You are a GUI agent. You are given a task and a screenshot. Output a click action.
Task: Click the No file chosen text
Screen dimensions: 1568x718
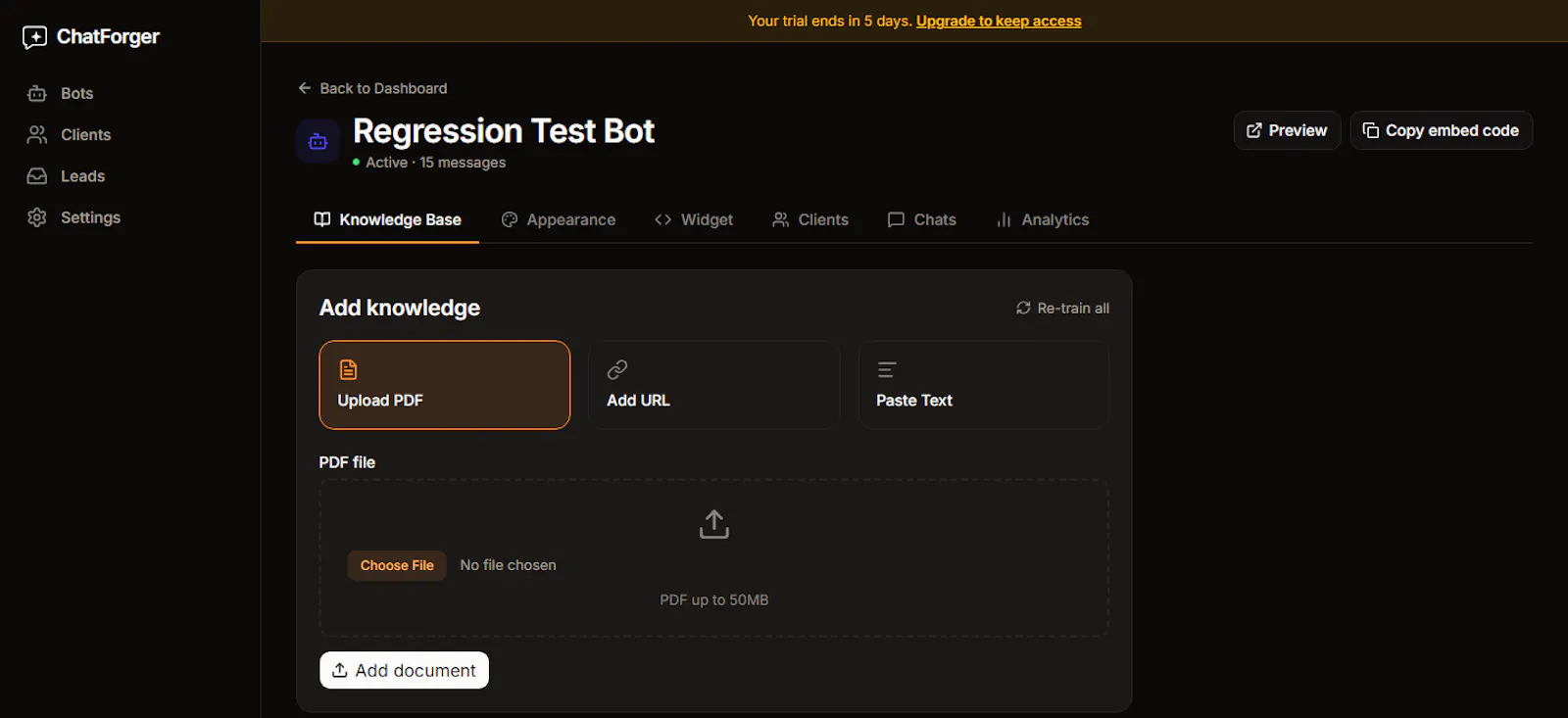pyautogui.click(x=508, y=565)
